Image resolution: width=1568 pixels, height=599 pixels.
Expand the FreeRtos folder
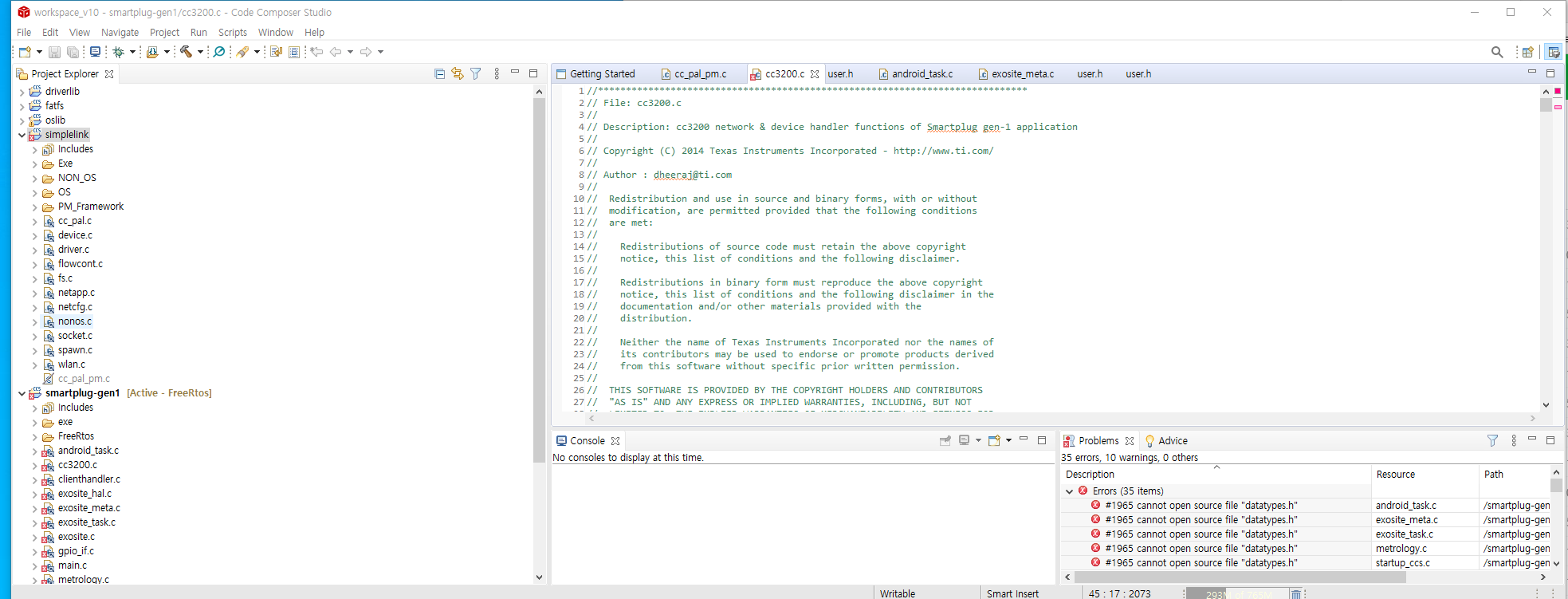(x=34, y=436)
